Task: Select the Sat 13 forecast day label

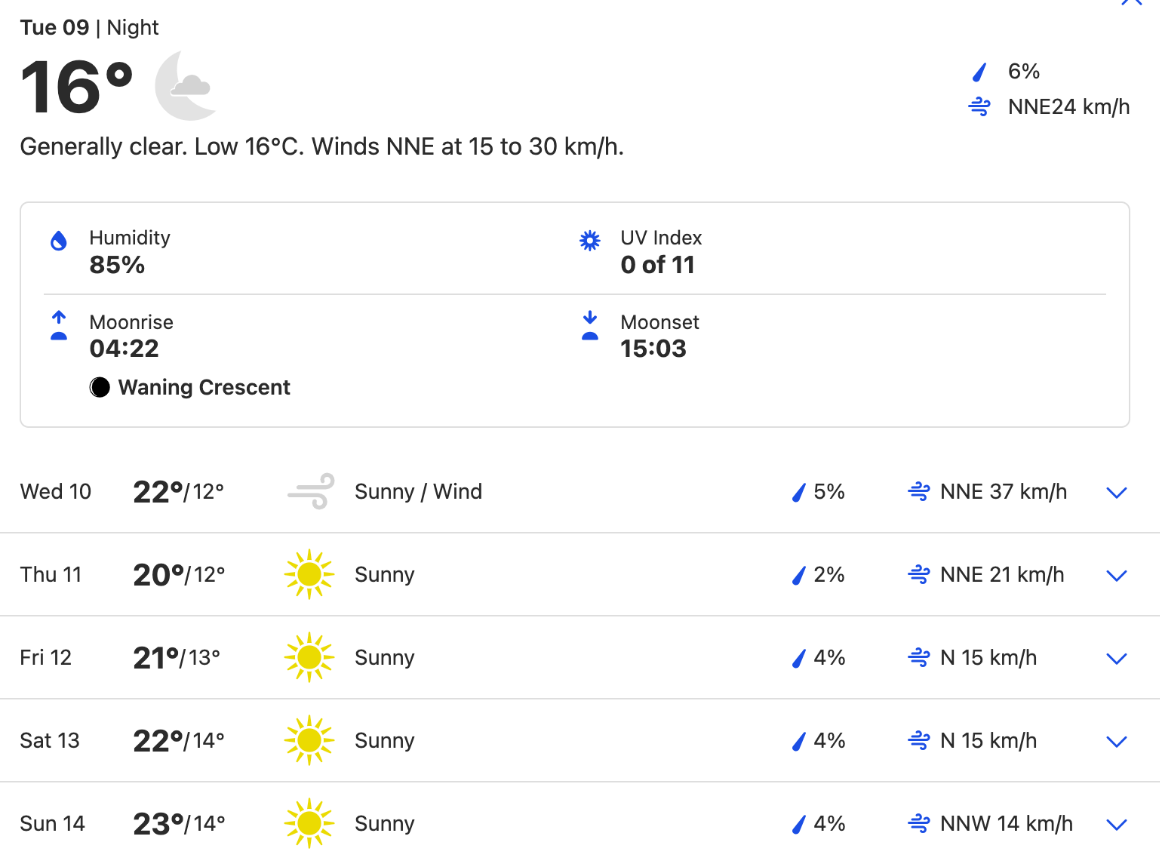Action: 50,740
